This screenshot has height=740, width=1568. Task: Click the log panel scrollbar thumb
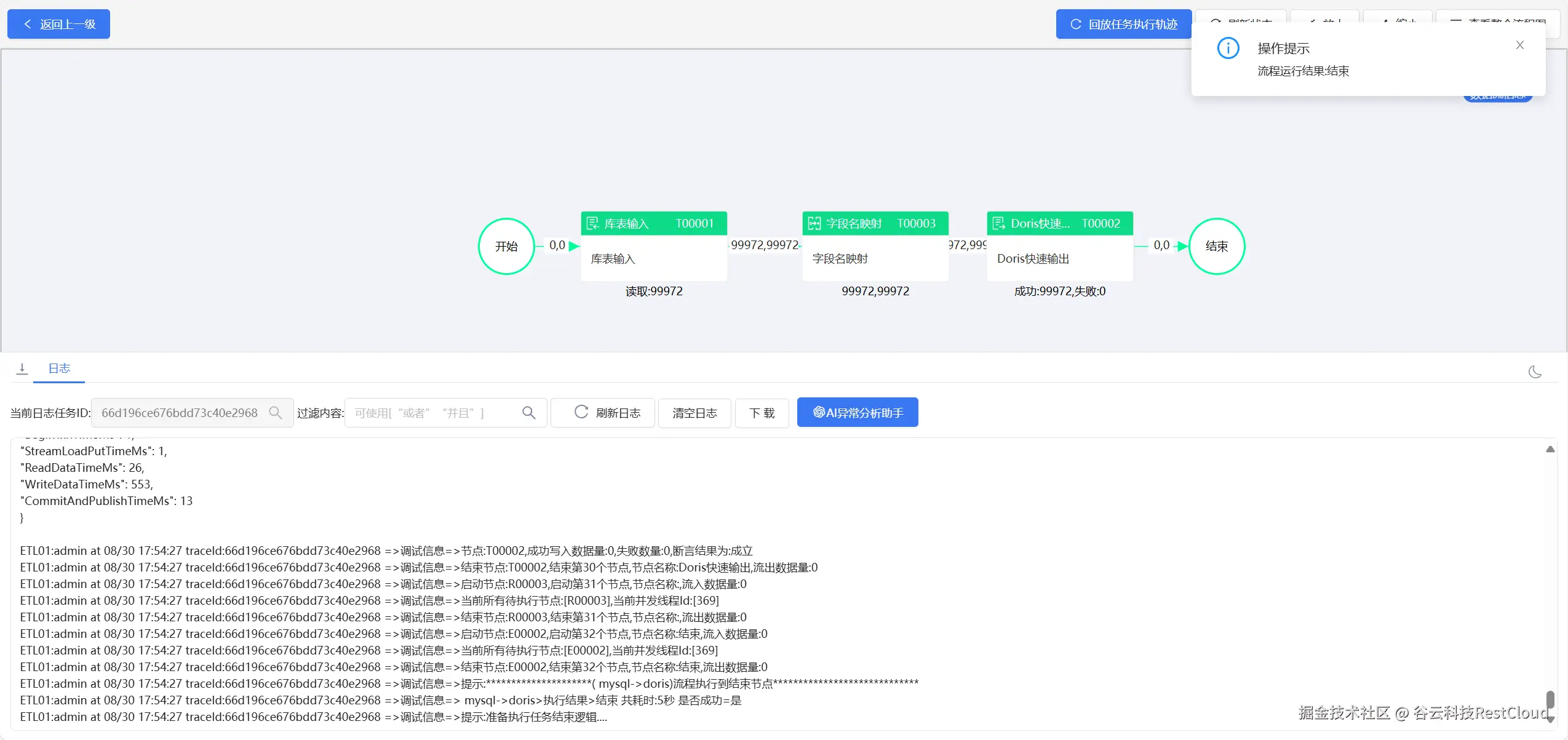[1550, 700]
